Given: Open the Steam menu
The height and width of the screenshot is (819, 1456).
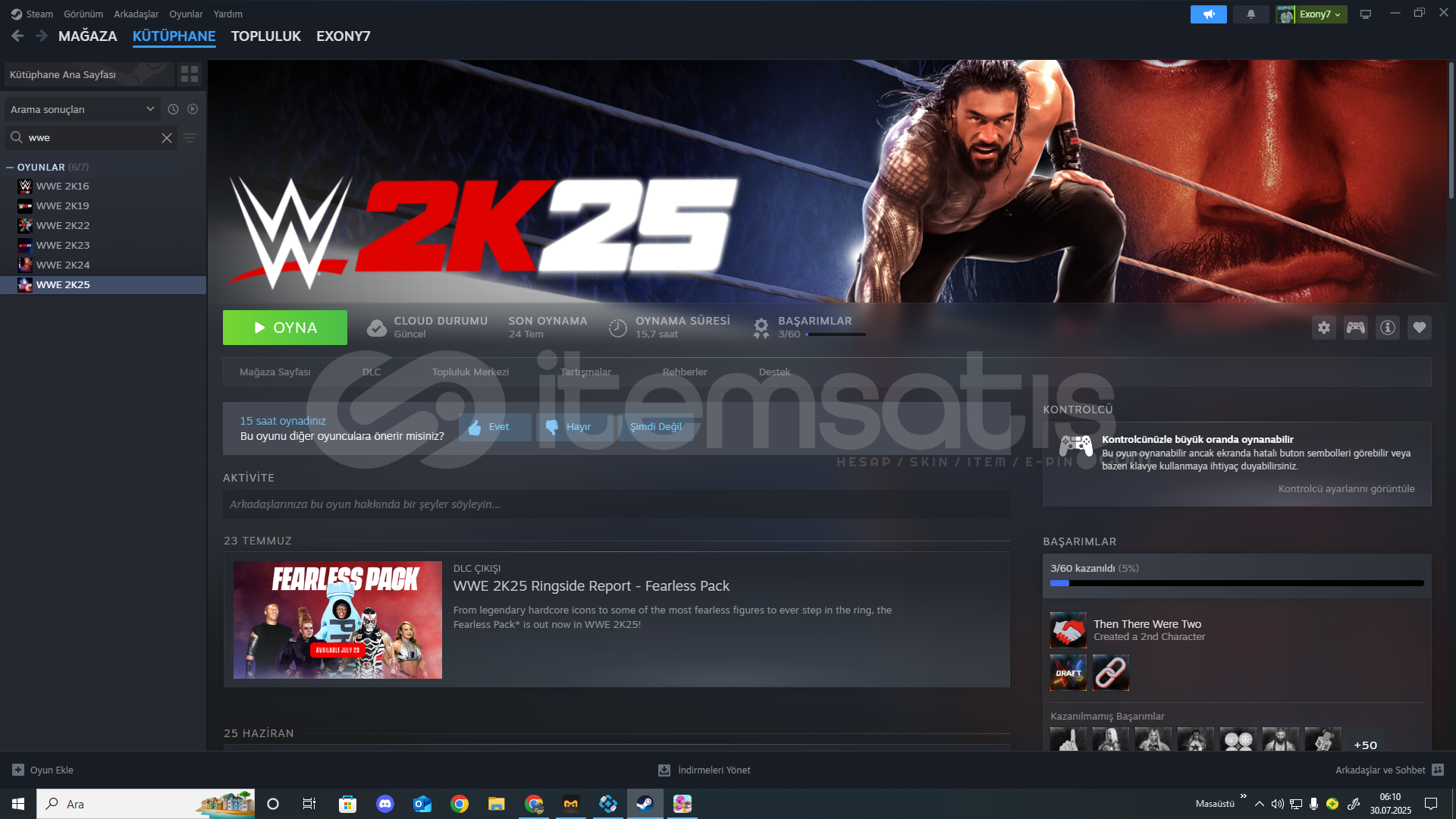Looking at the screenshot, I should point(39,14).
